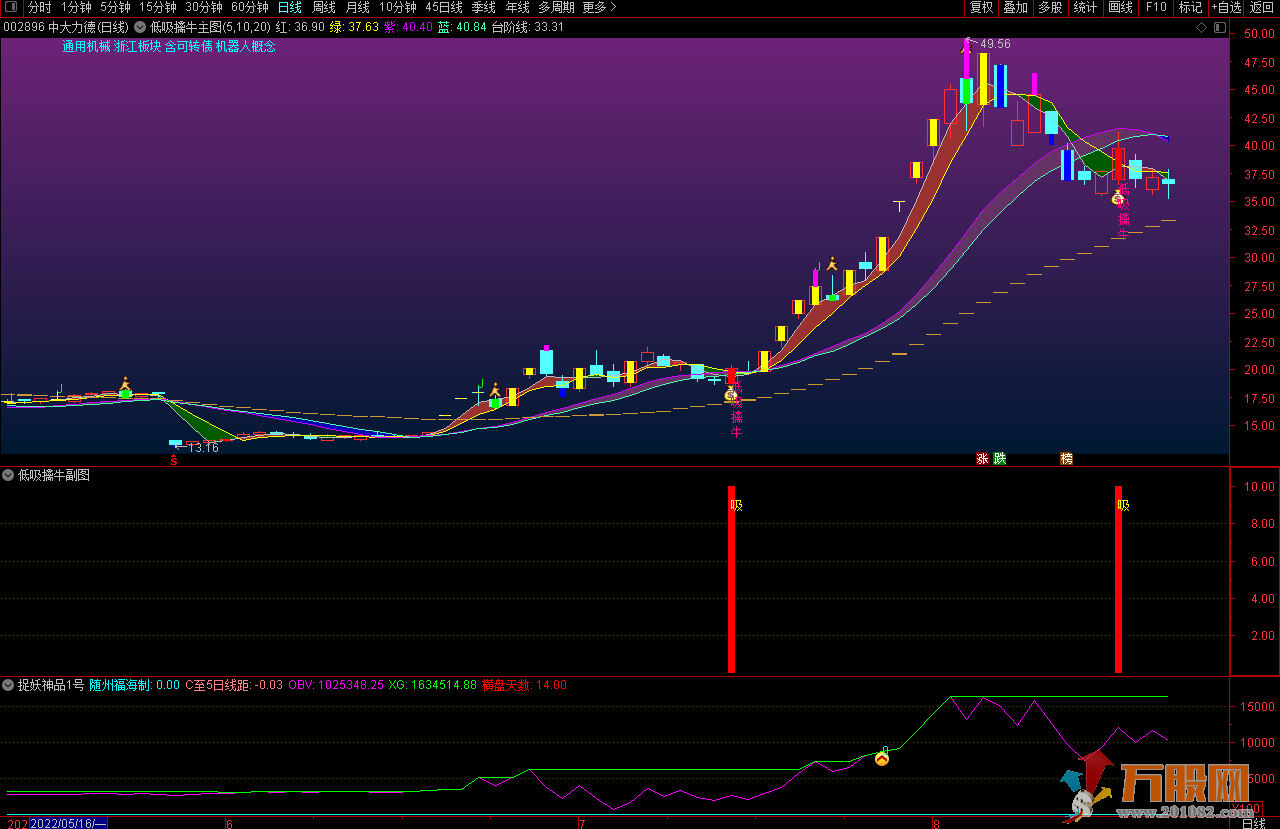Expand the 低吸擒牛副图 indicator dropdown
The height and width of the screenshot is (829, 1280).
pos(8,475)
